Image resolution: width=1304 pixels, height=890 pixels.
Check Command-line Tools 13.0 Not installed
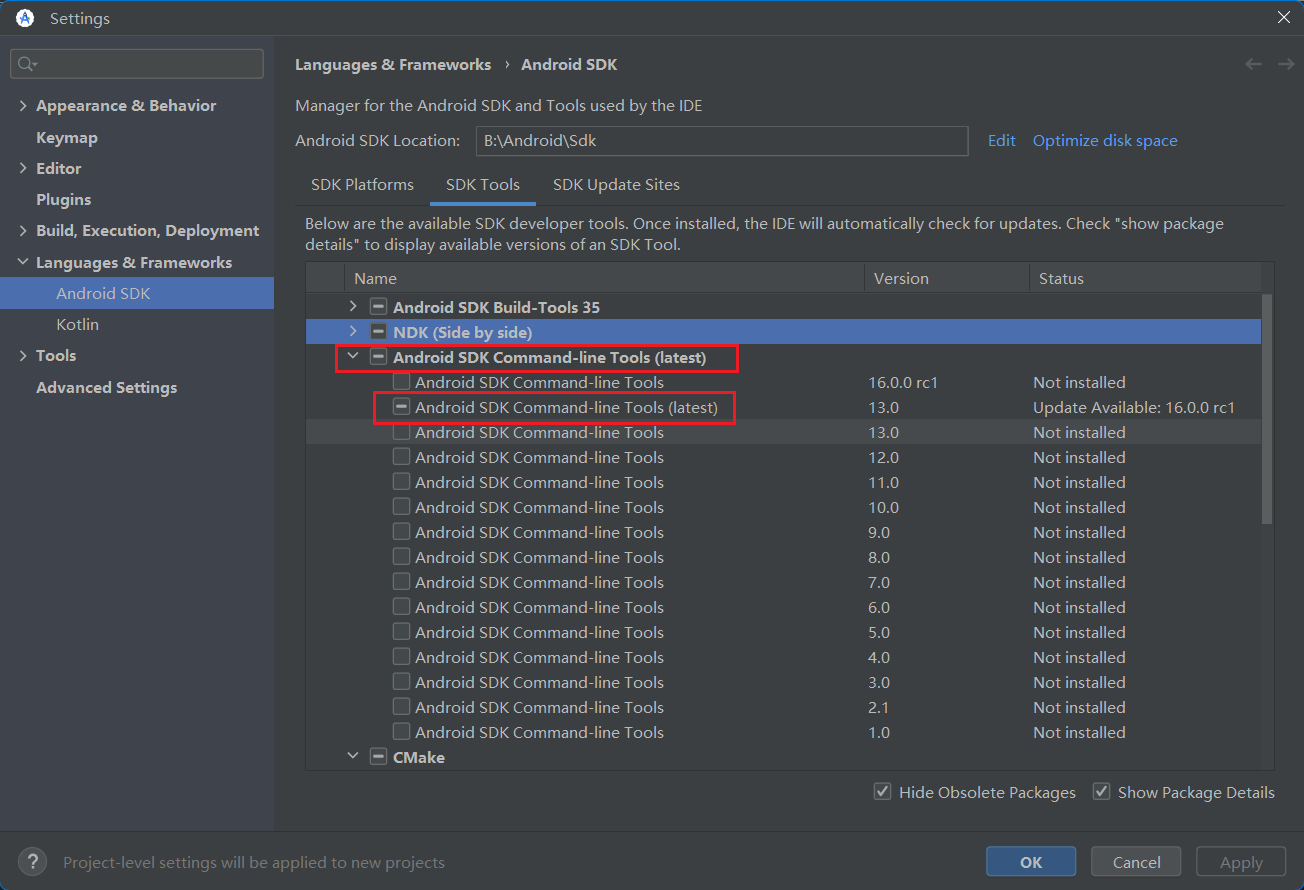tap(401, 432)
